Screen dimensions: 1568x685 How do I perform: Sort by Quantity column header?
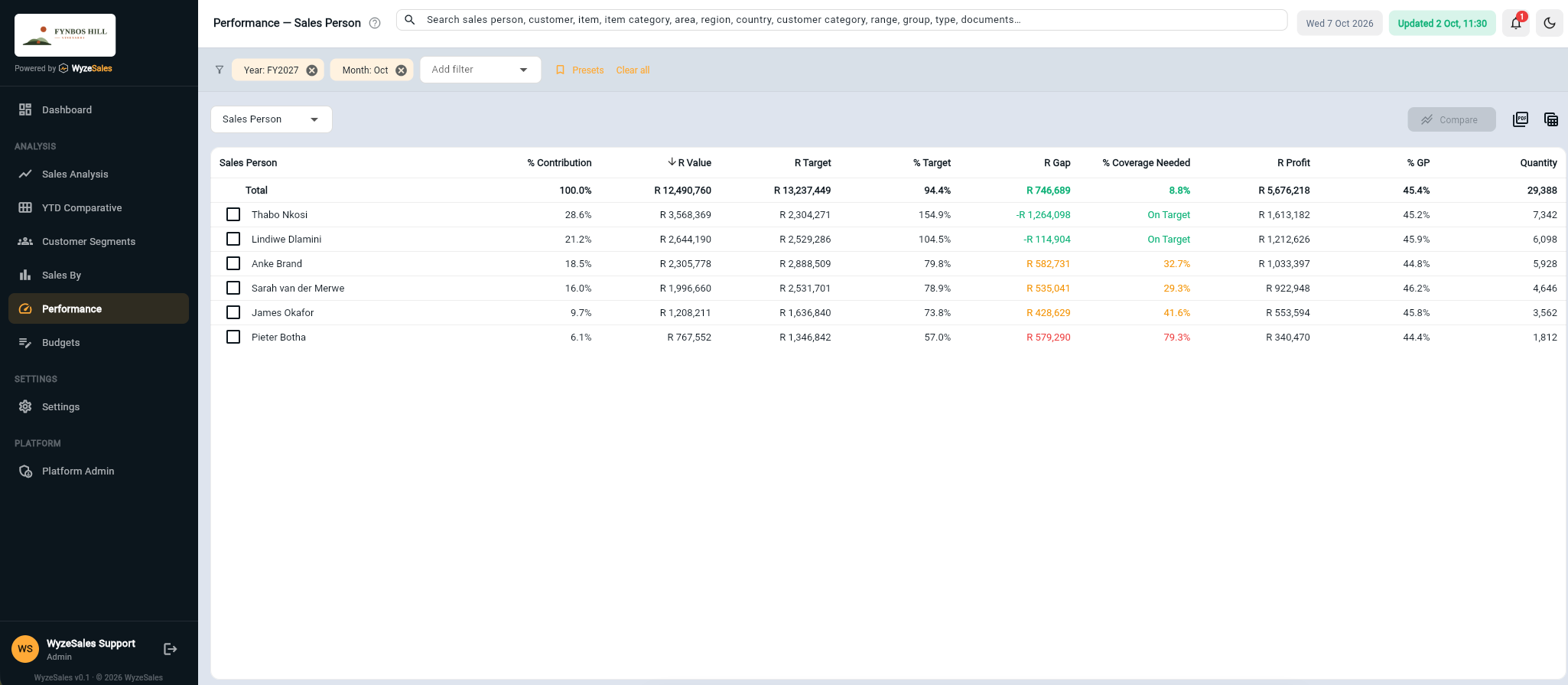tap(1538, 162)
